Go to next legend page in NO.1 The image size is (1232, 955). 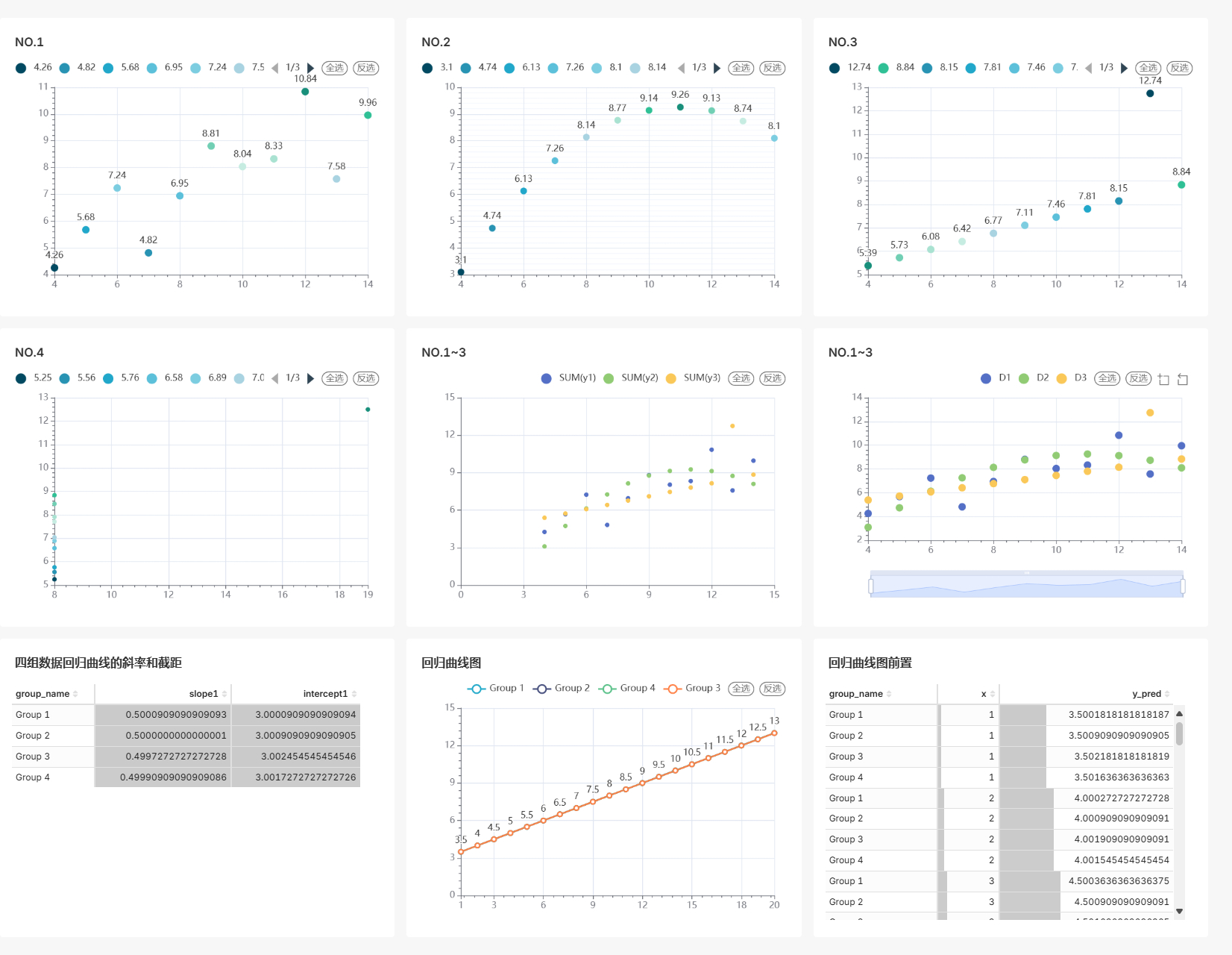[311, 68]
